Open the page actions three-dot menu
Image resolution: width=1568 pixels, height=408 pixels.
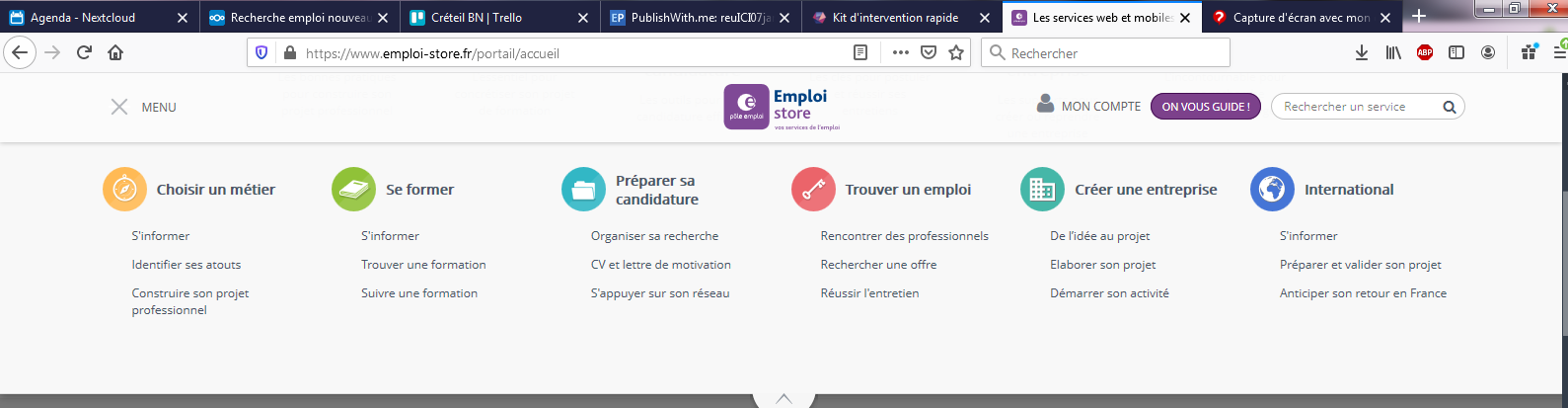coord(900,53)
